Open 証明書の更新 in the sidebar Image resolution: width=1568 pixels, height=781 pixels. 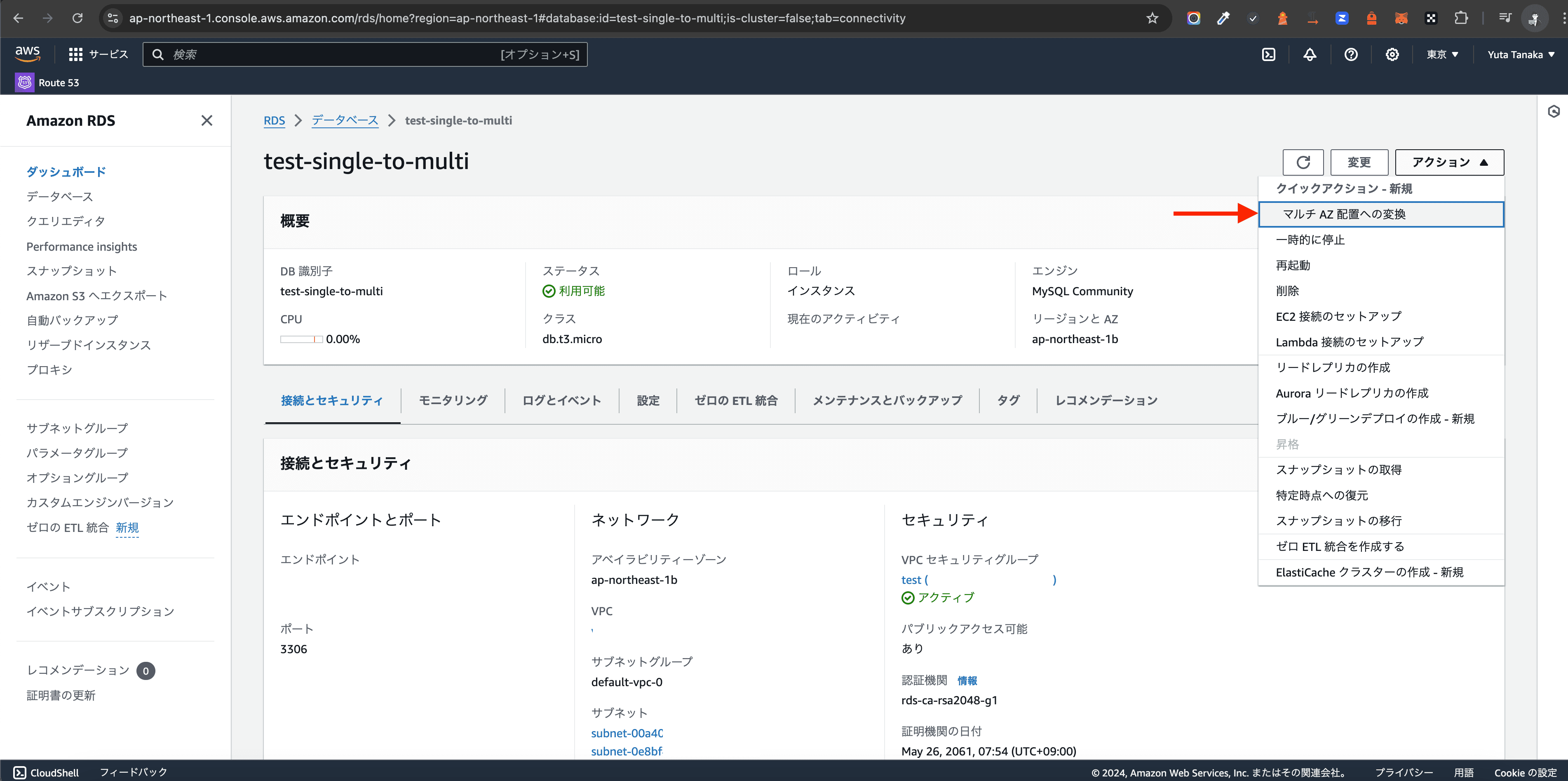(61, 695)
